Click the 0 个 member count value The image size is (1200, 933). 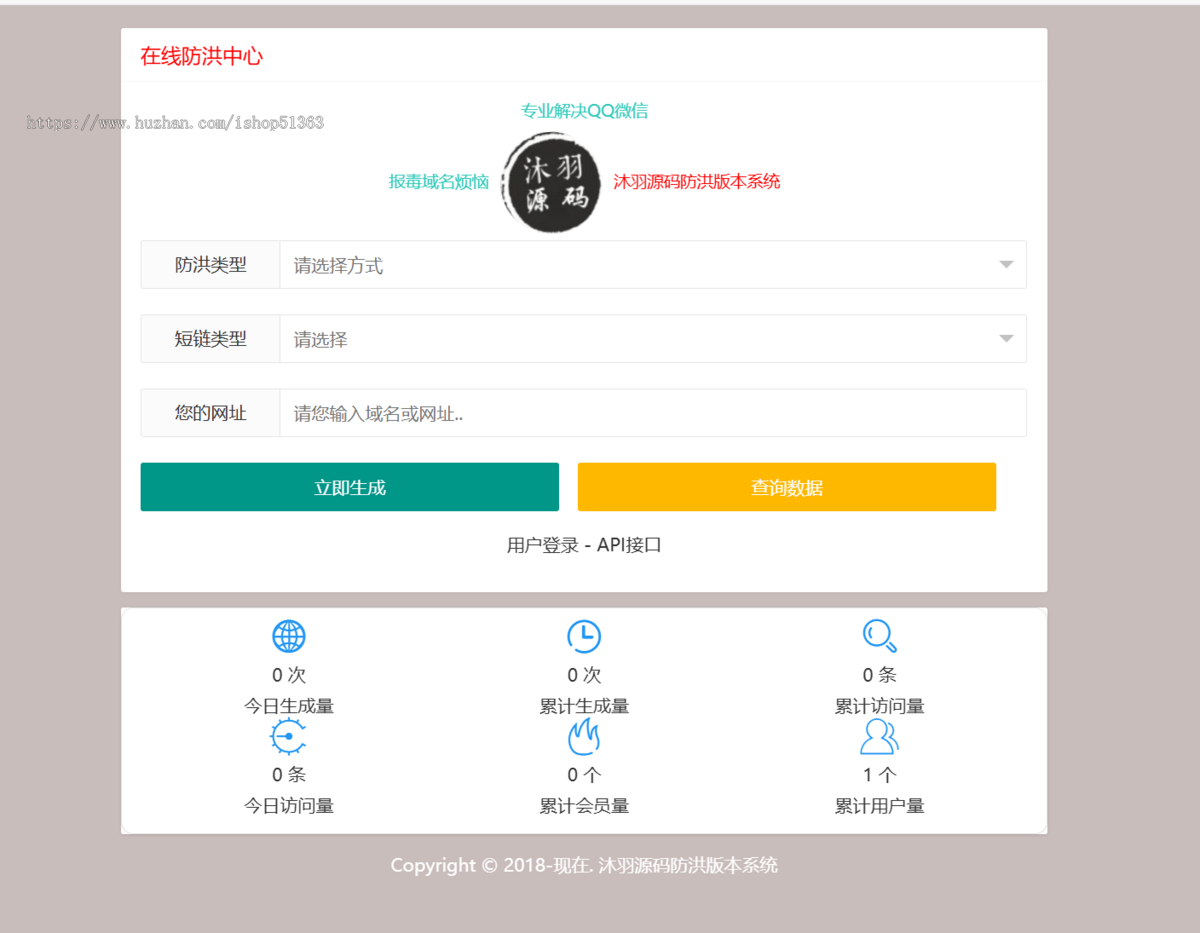coord(584,775)
